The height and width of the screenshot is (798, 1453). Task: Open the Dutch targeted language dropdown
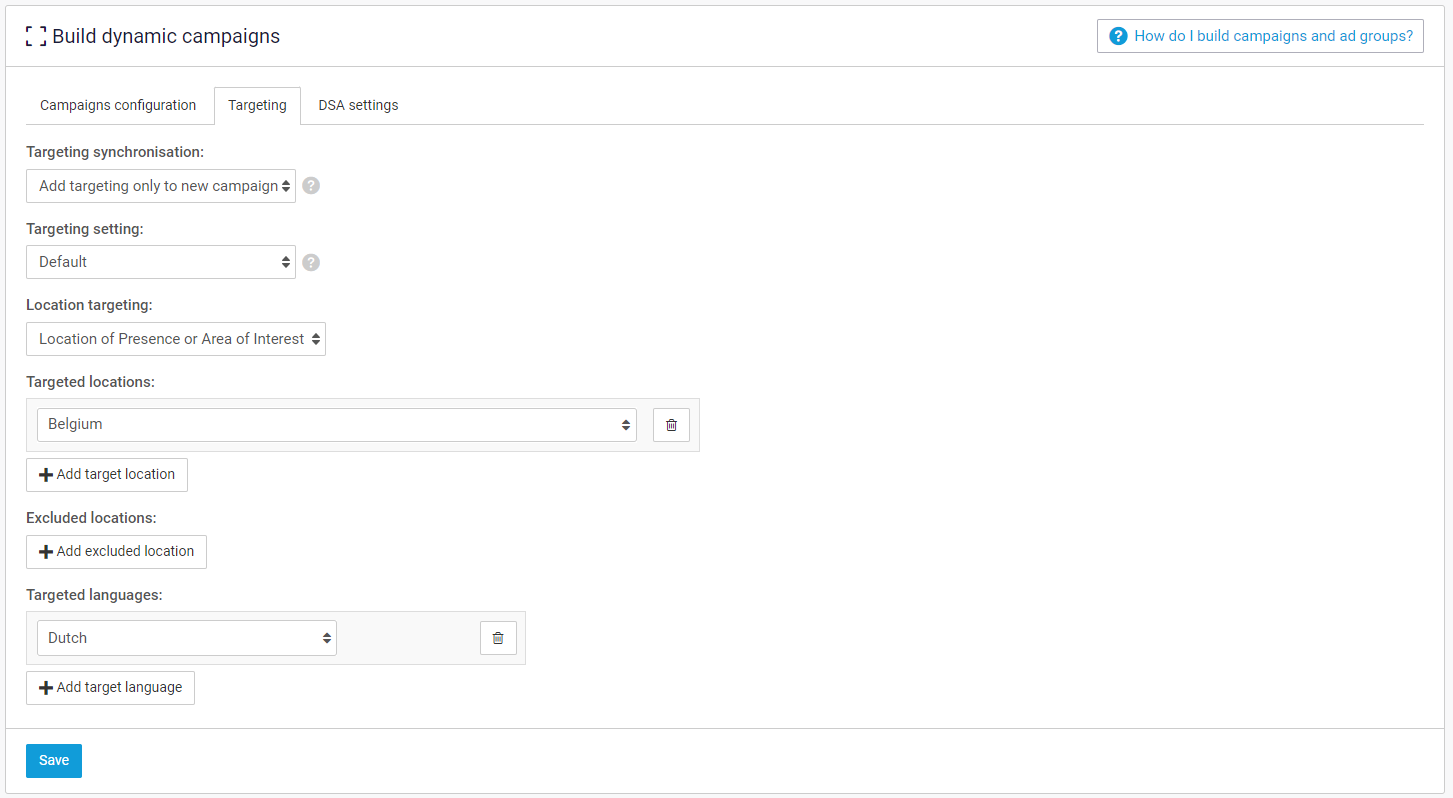186,638
